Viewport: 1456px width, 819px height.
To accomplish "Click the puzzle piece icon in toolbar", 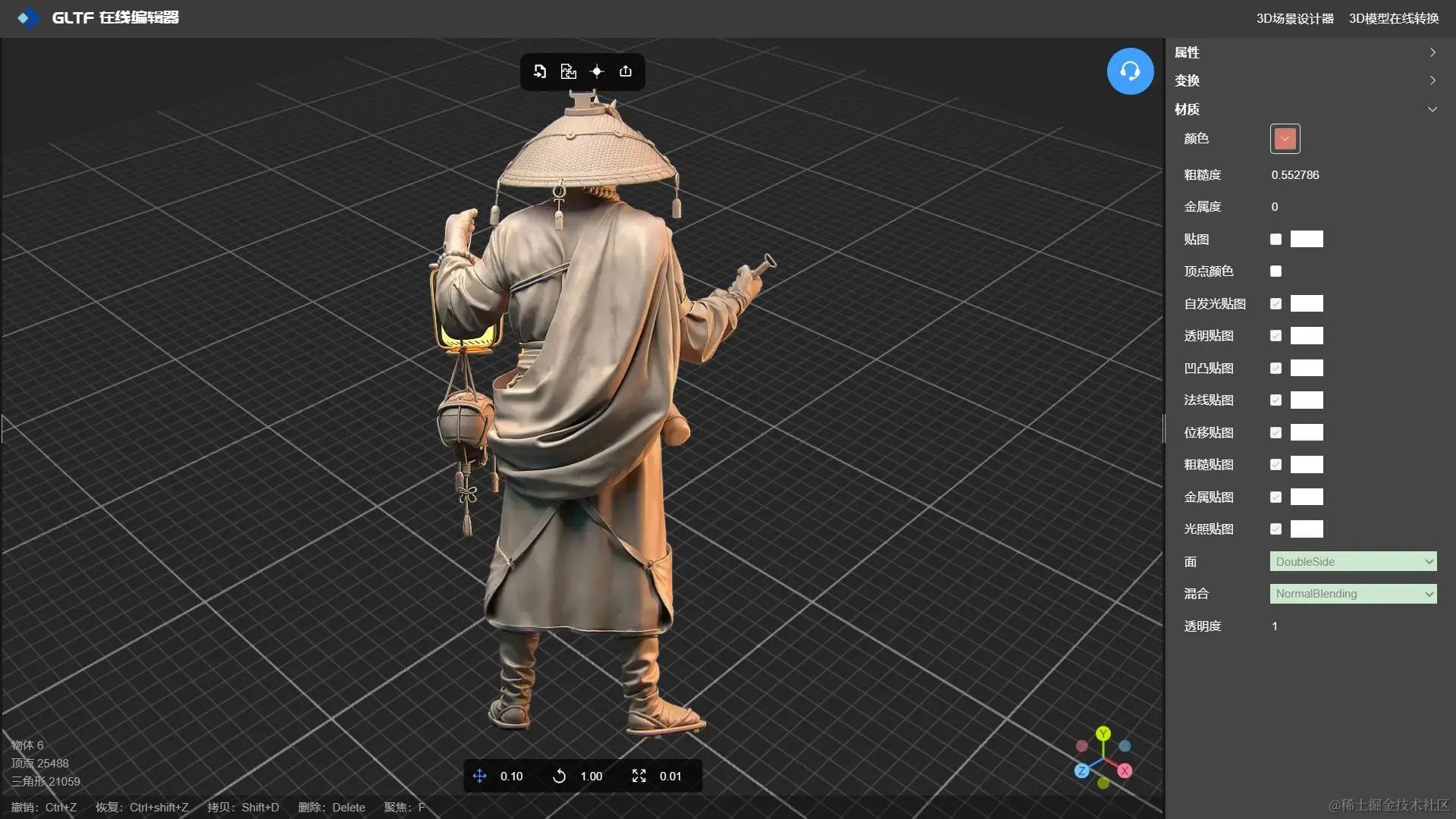I will (x=568, y=71).
